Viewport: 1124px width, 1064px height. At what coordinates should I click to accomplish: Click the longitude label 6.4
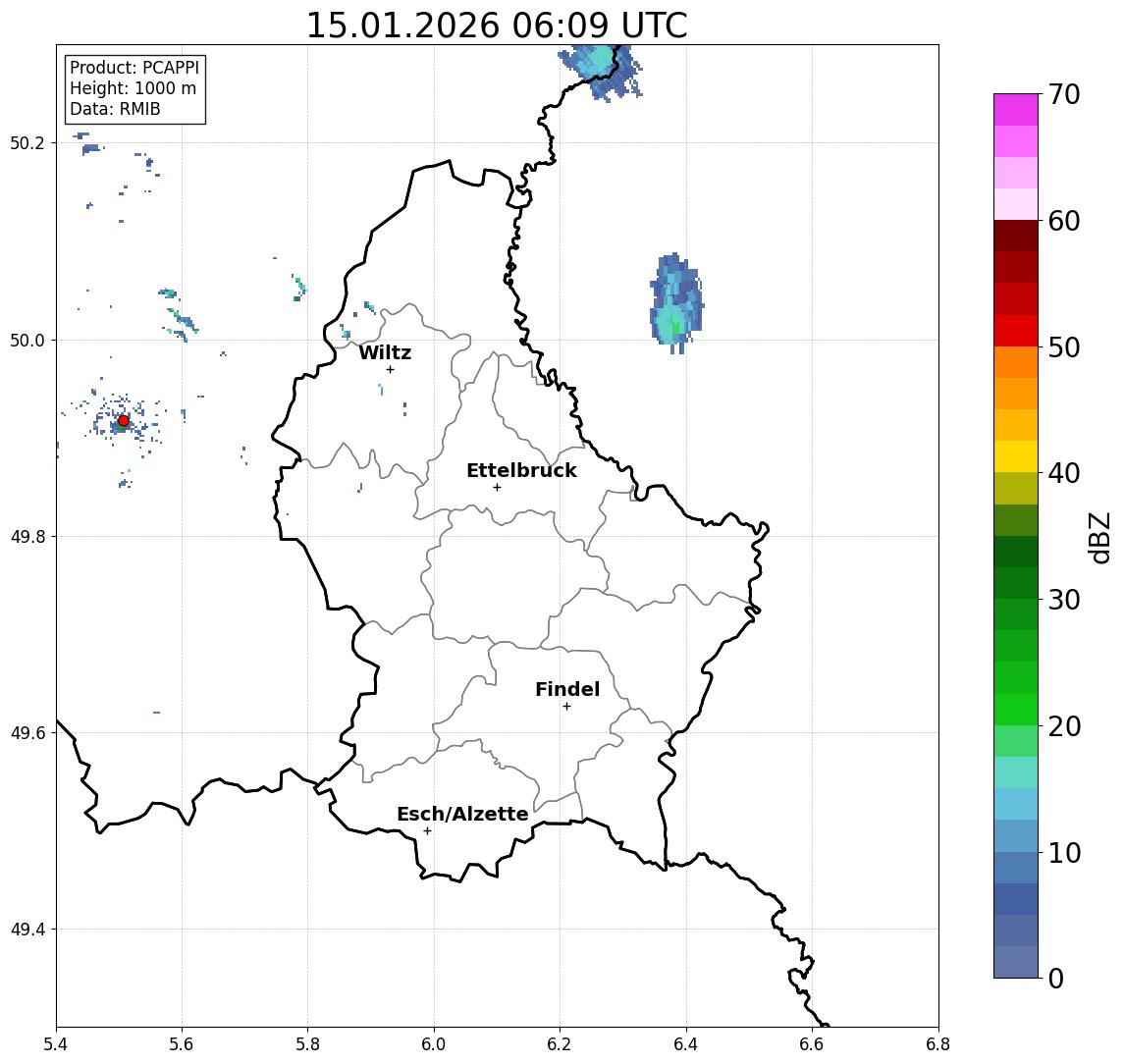pos(686,1044)
